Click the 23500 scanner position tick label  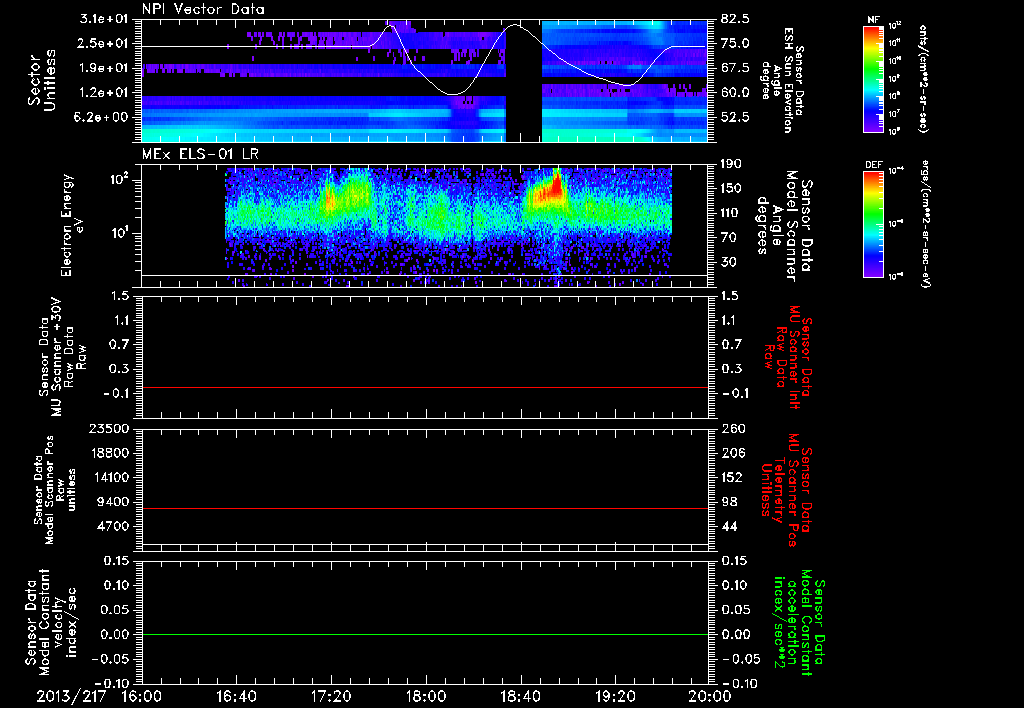pos(108,428)
